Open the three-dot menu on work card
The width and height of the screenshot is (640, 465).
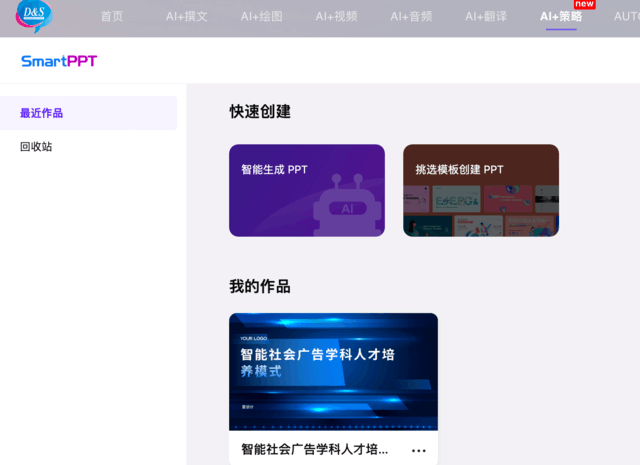click(419, 451)
